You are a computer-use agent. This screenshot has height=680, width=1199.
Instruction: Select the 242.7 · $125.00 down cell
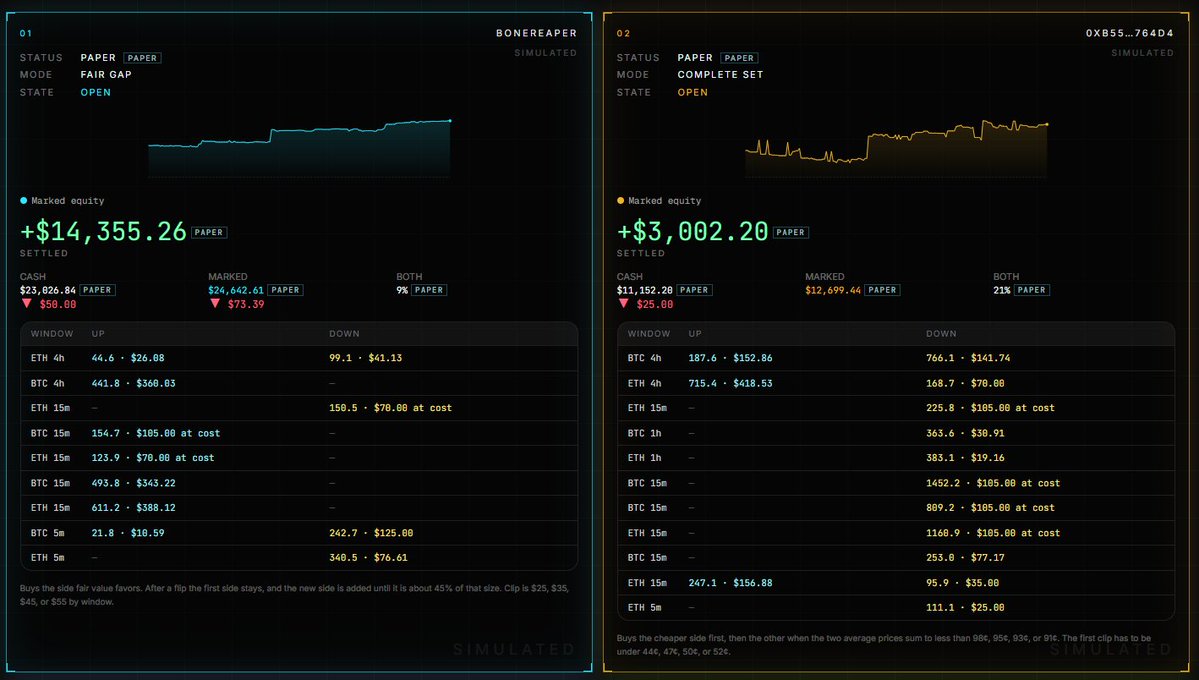(x=371, y=532)
